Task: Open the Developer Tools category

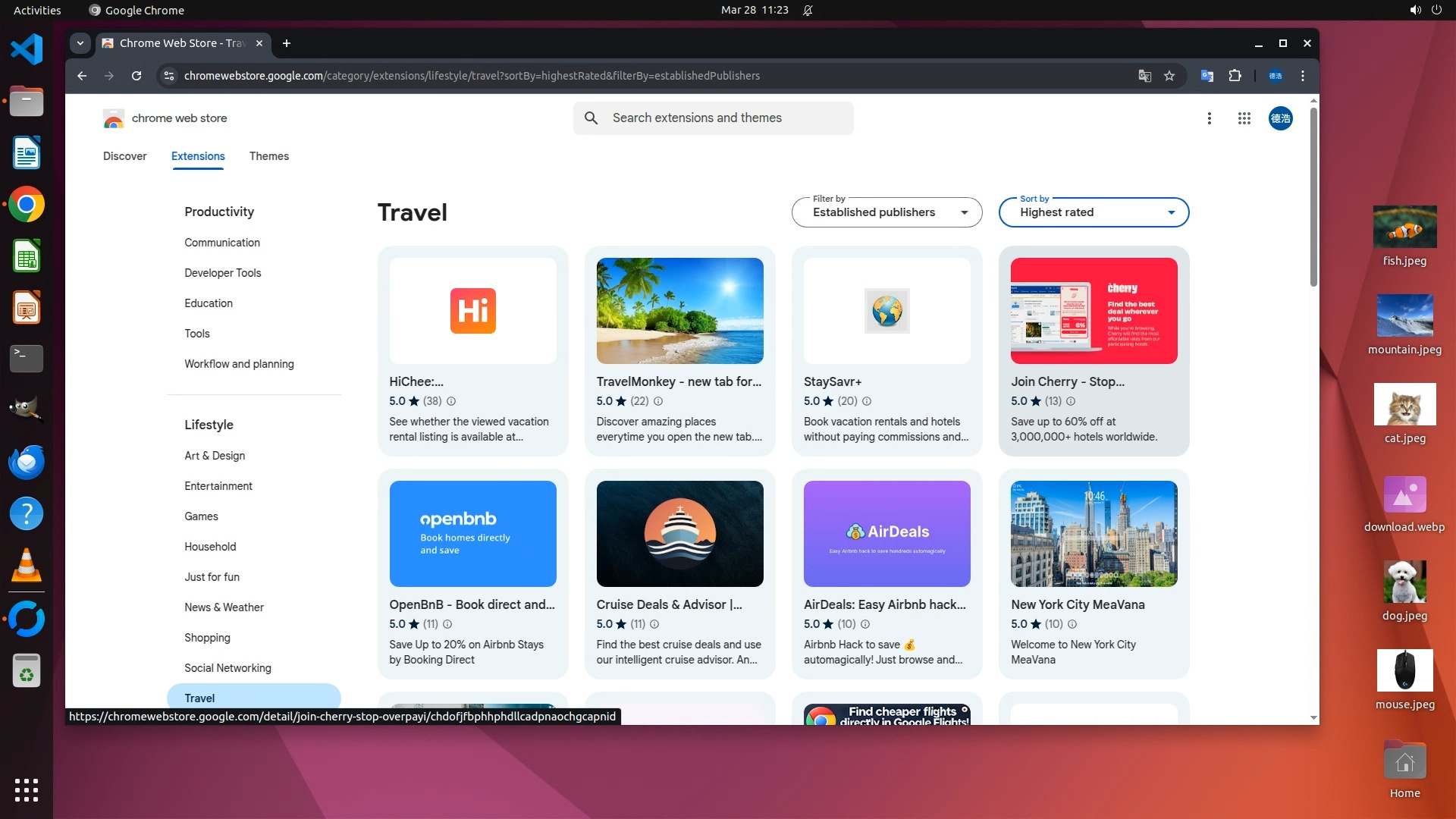Action: tap(222, 273)
